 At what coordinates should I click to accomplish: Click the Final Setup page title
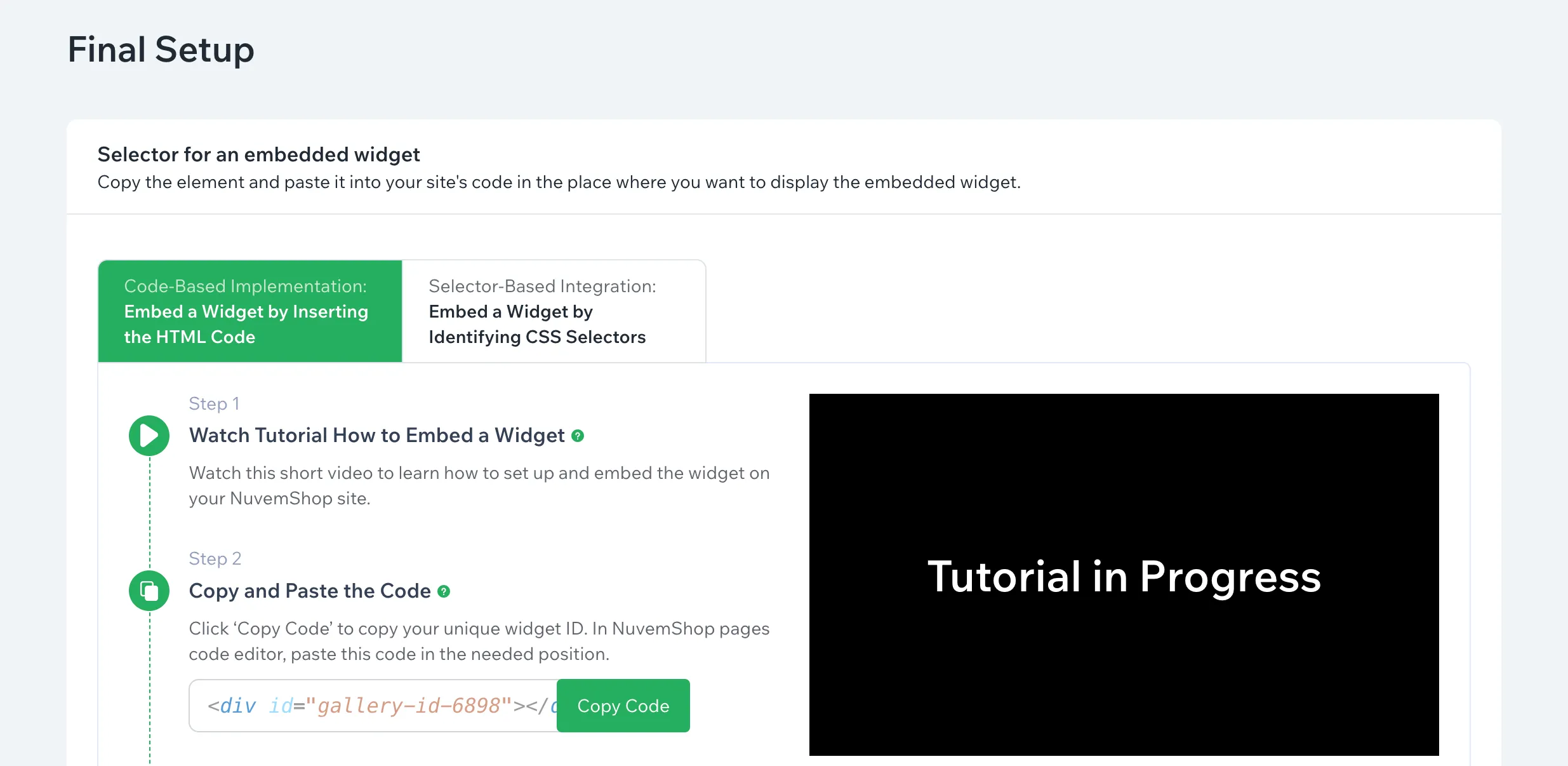point(161,50)
